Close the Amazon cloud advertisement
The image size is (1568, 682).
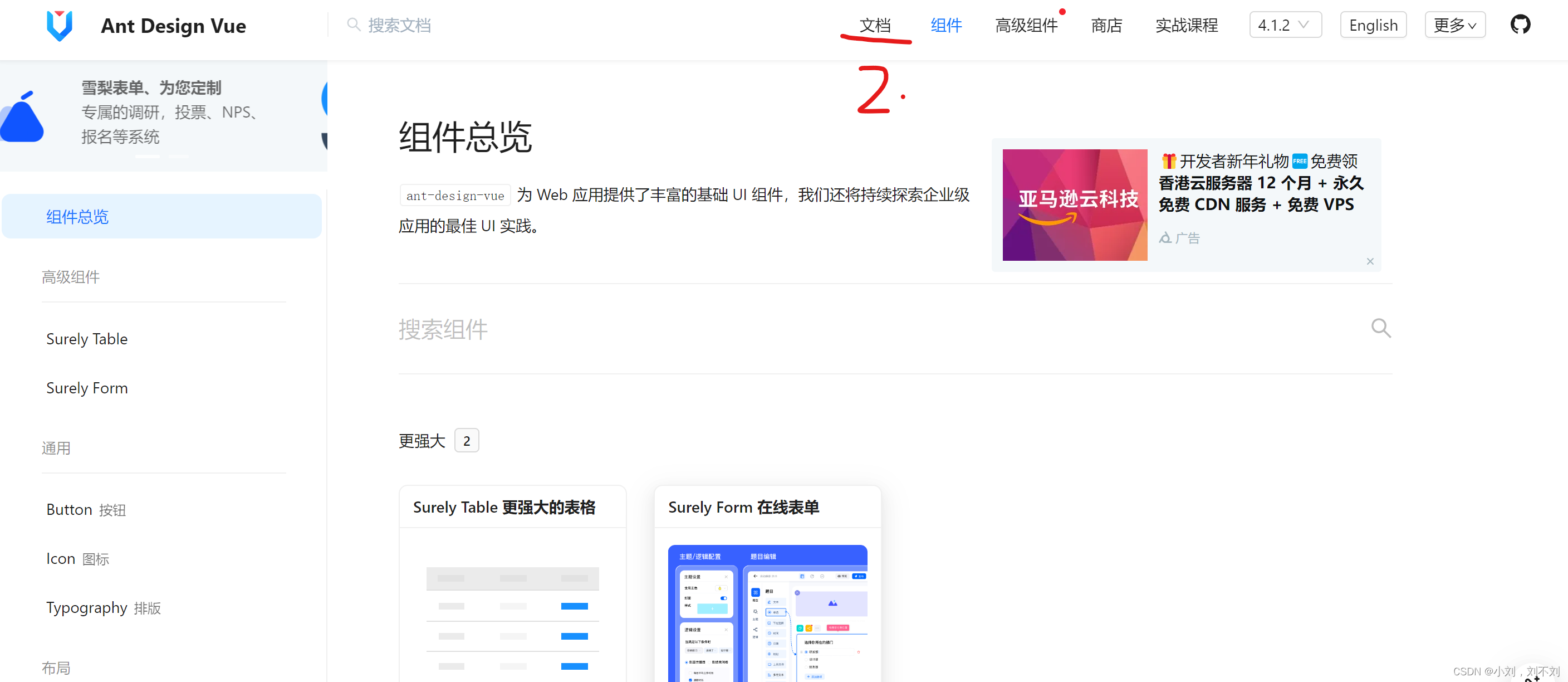point(1370,261)
